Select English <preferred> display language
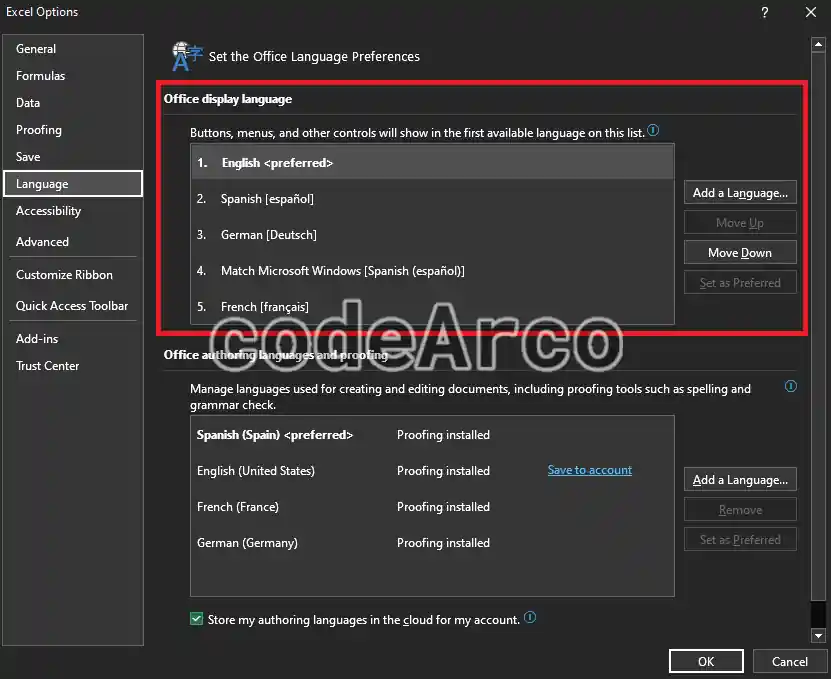The image size is (831, 679). 432,163
